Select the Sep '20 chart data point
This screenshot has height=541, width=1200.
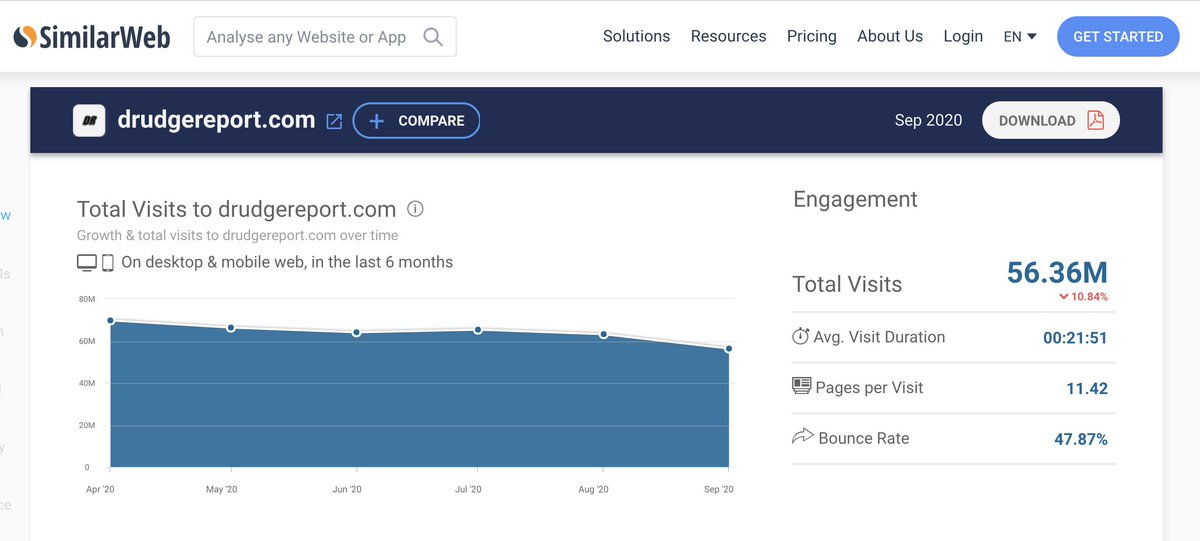coord(729,349)
